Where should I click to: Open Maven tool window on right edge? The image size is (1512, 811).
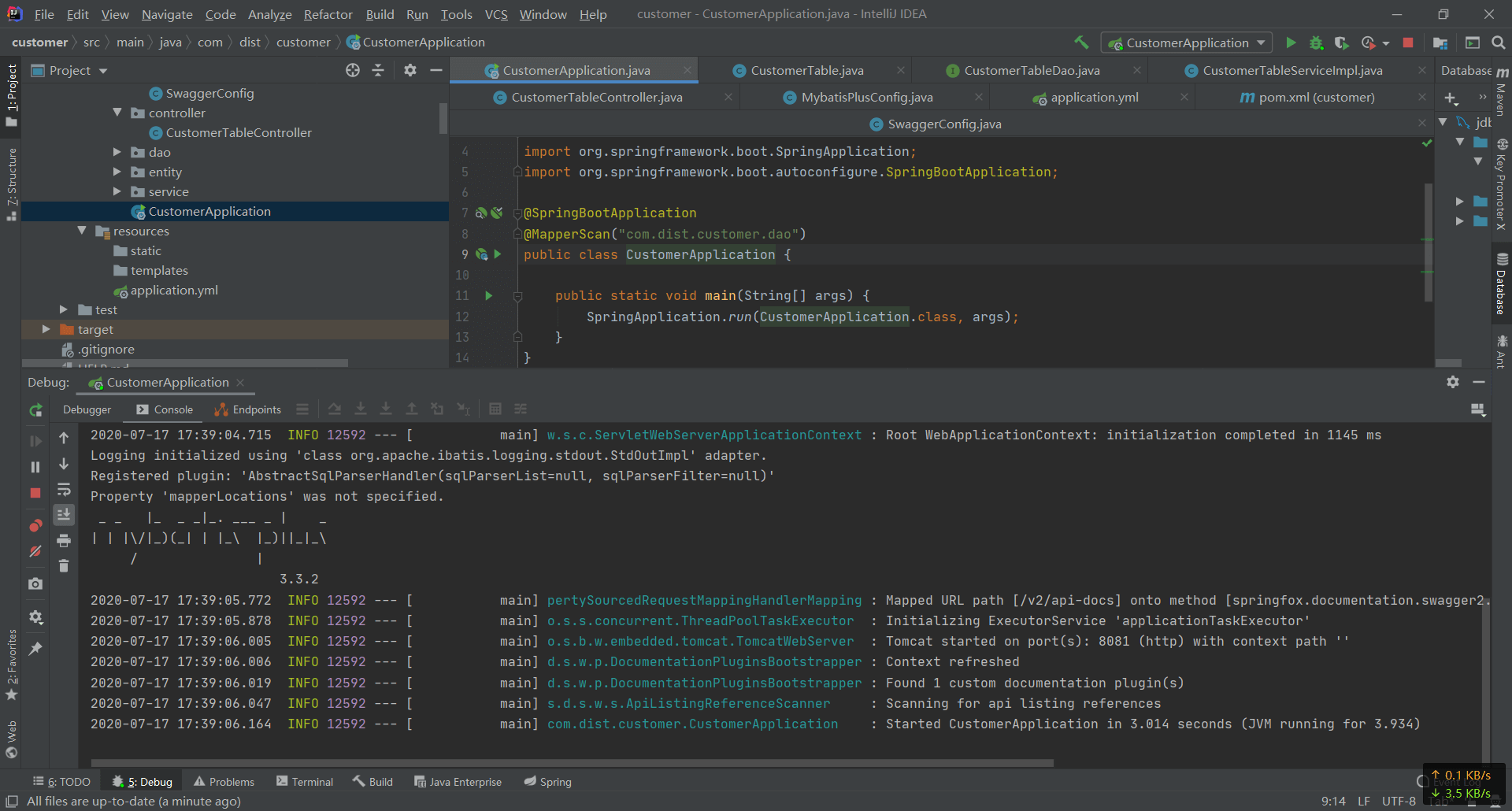click(1503, 93)
